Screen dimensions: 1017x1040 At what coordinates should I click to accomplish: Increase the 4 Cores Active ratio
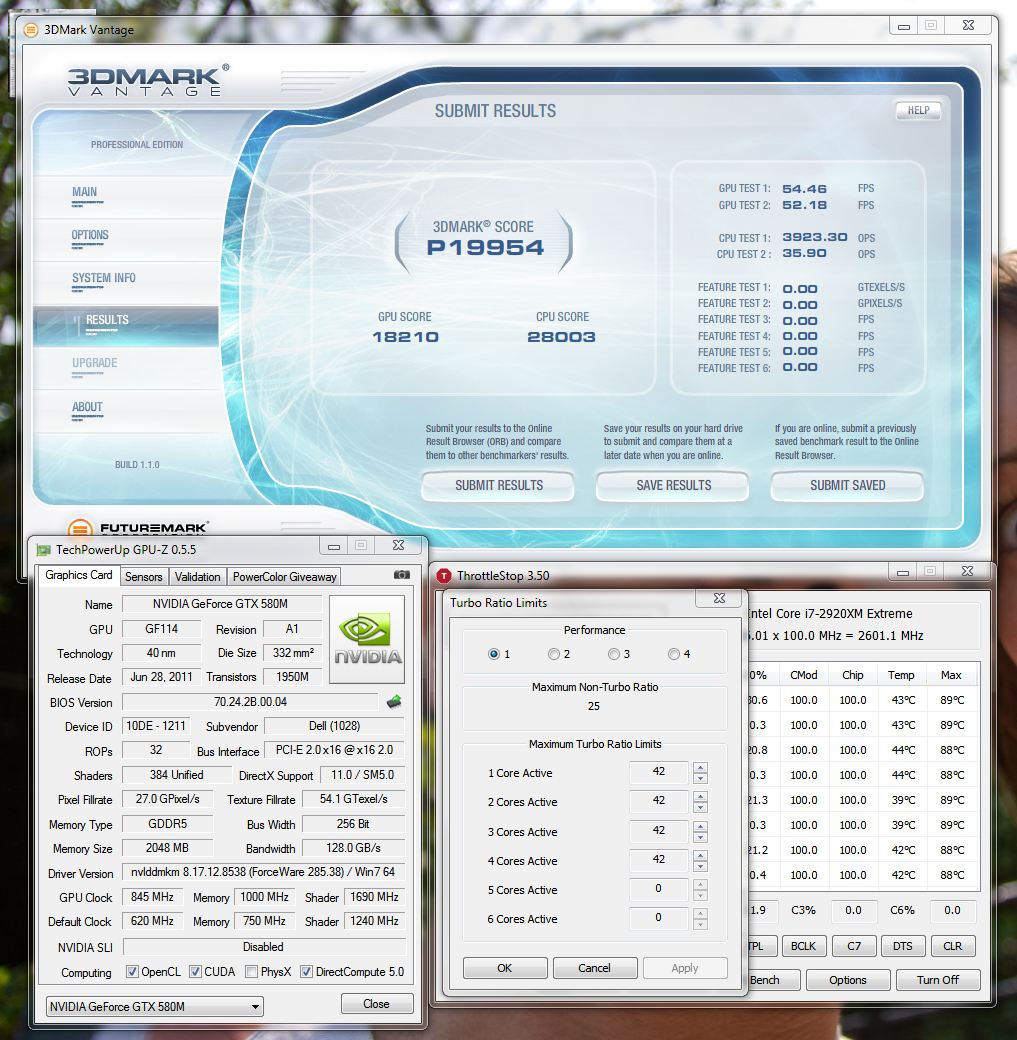coord(700,856)
